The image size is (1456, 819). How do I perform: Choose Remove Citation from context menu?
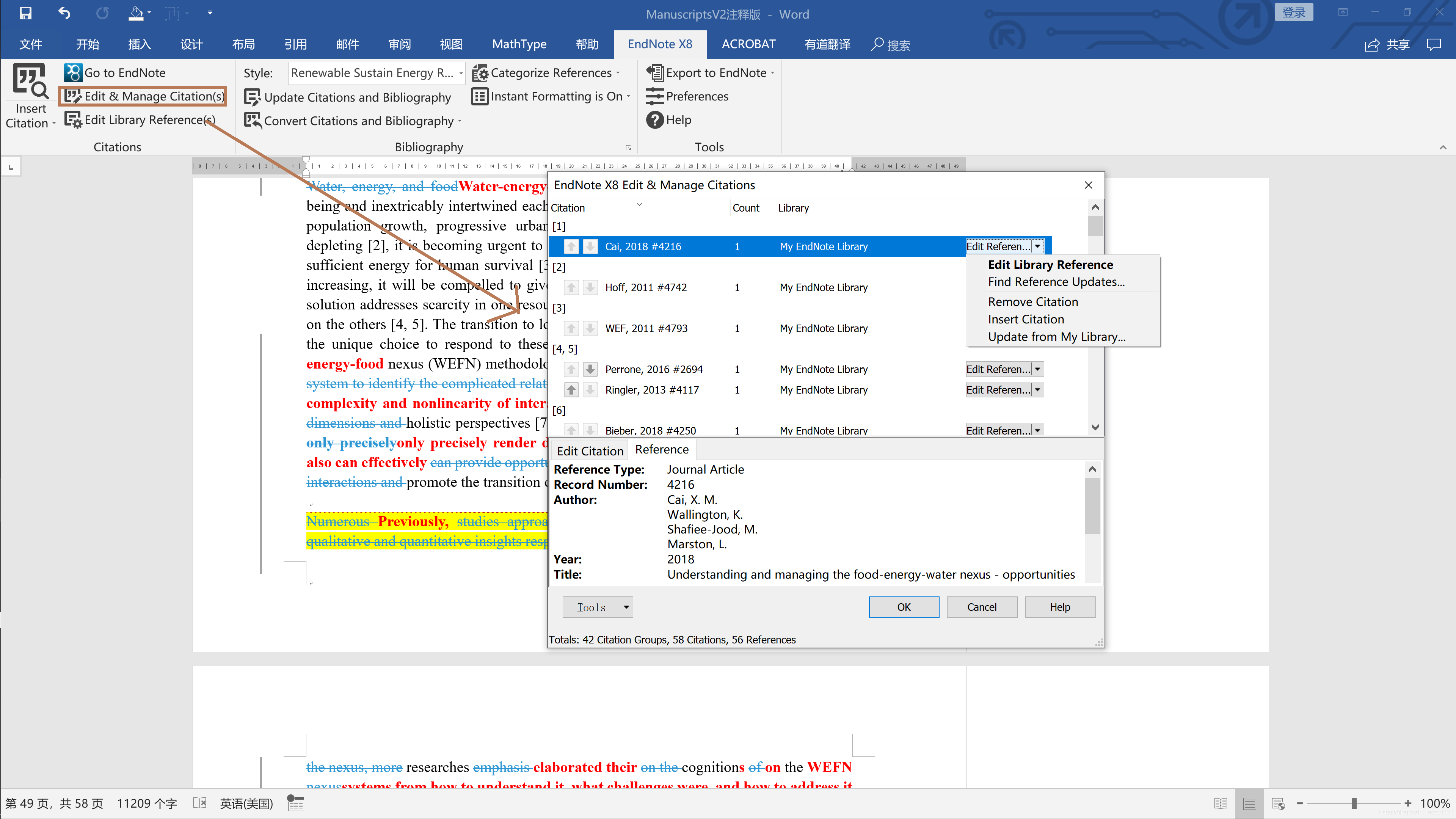click(x=1032, y=302)
